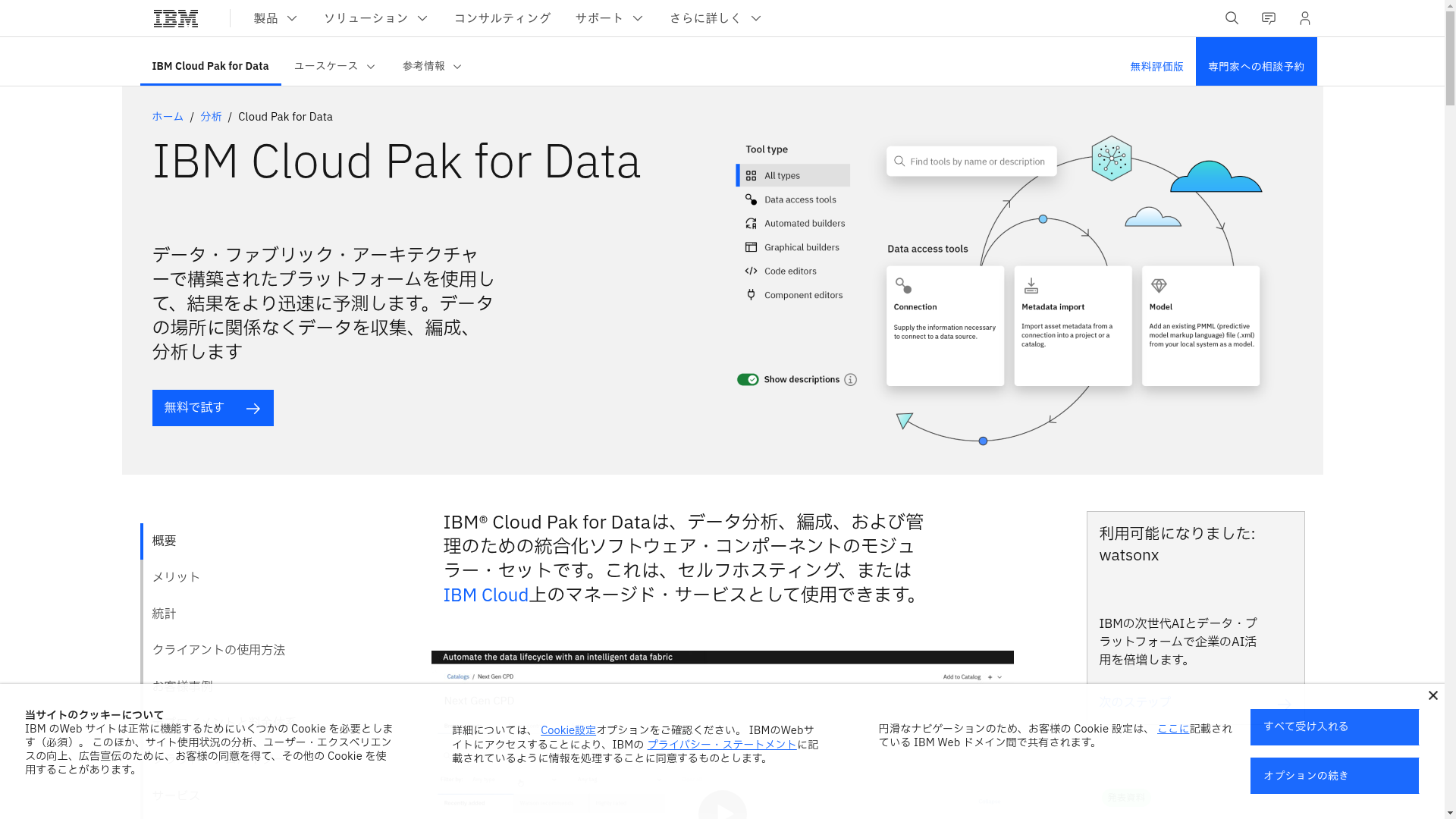Click the Metadata import card

click(x=1073, y=326)
